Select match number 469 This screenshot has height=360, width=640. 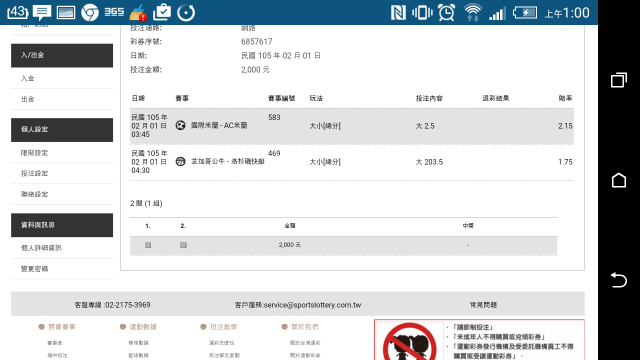274,153
